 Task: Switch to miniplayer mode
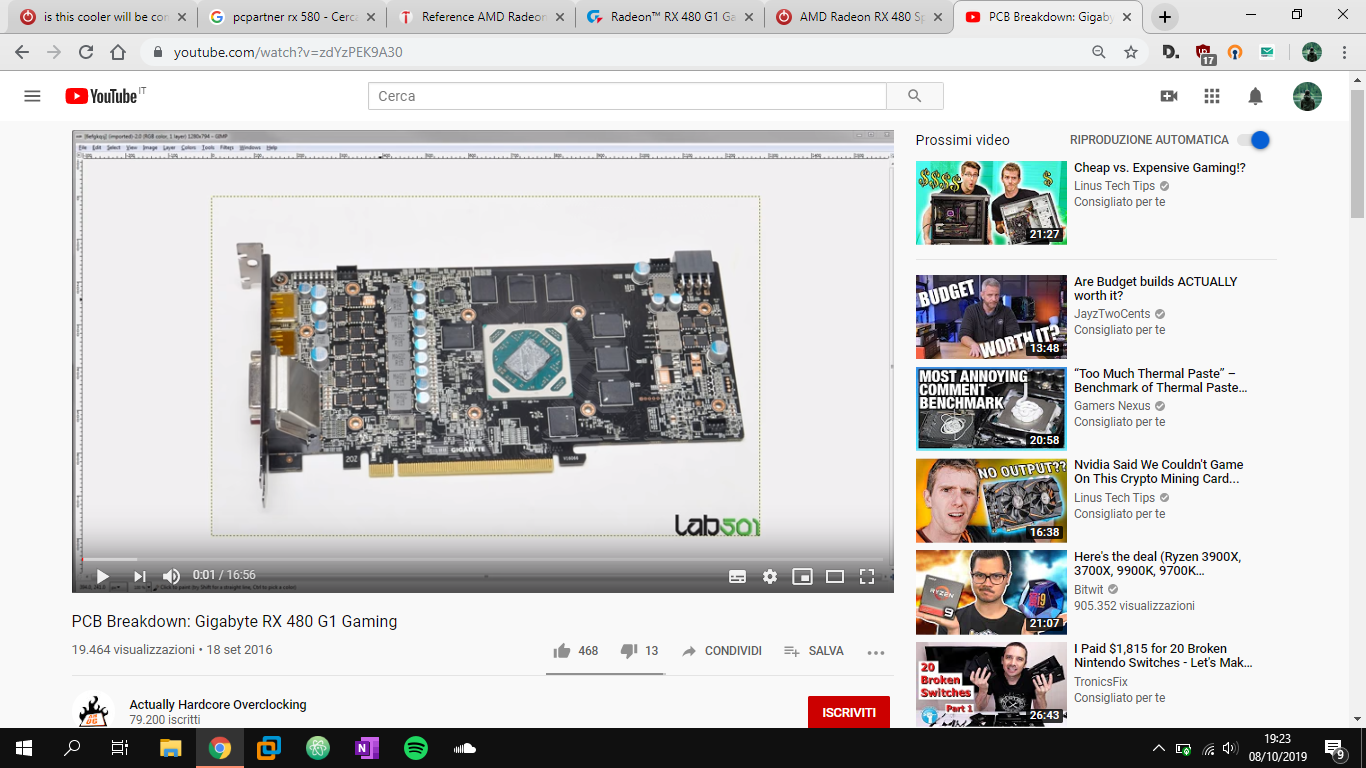click(802, 576)
